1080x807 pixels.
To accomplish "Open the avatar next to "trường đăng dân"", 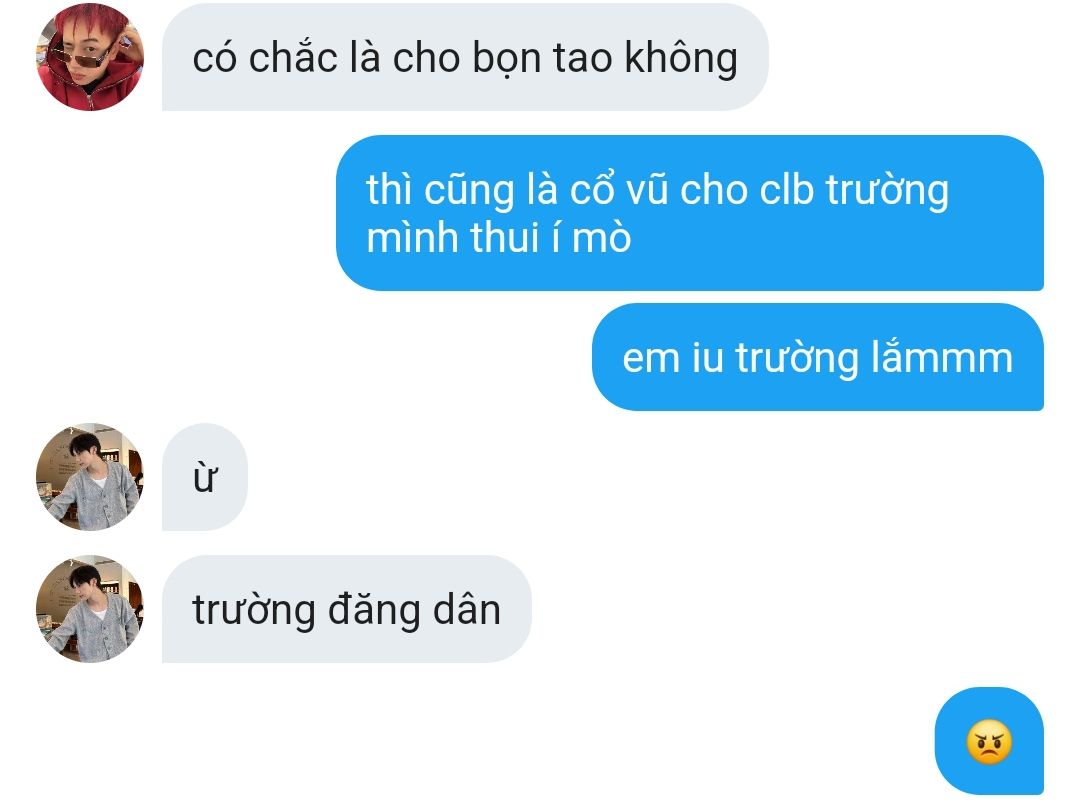I will click(x=90, y=609).
